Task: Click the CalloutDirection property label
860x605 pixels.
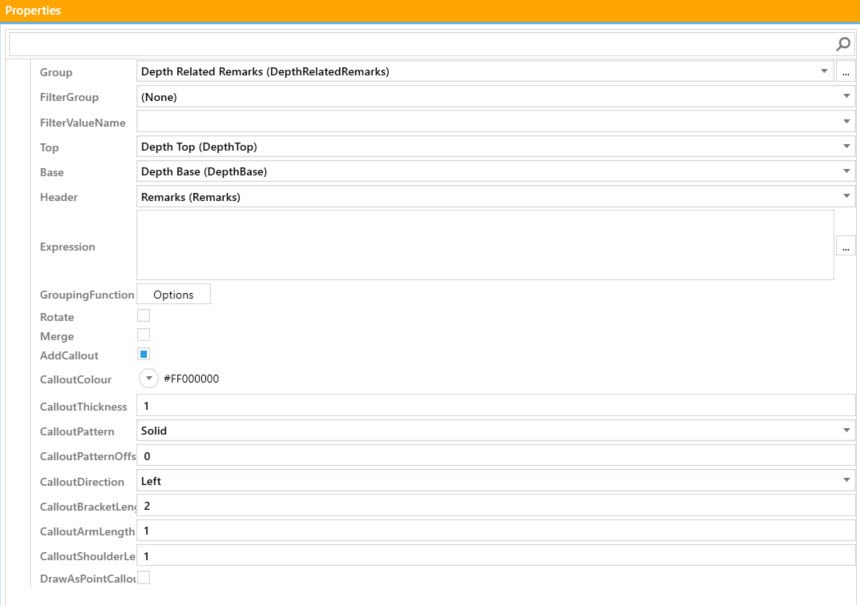Action: (82, 482)
